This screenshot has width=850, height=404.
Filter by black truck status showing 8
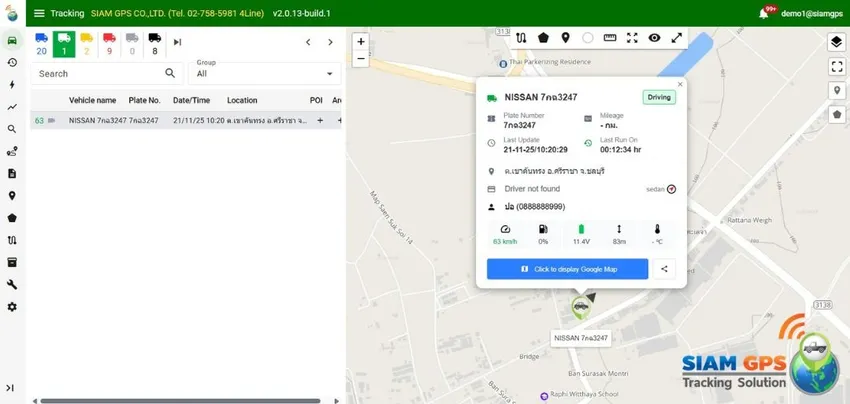coord(154,44)
